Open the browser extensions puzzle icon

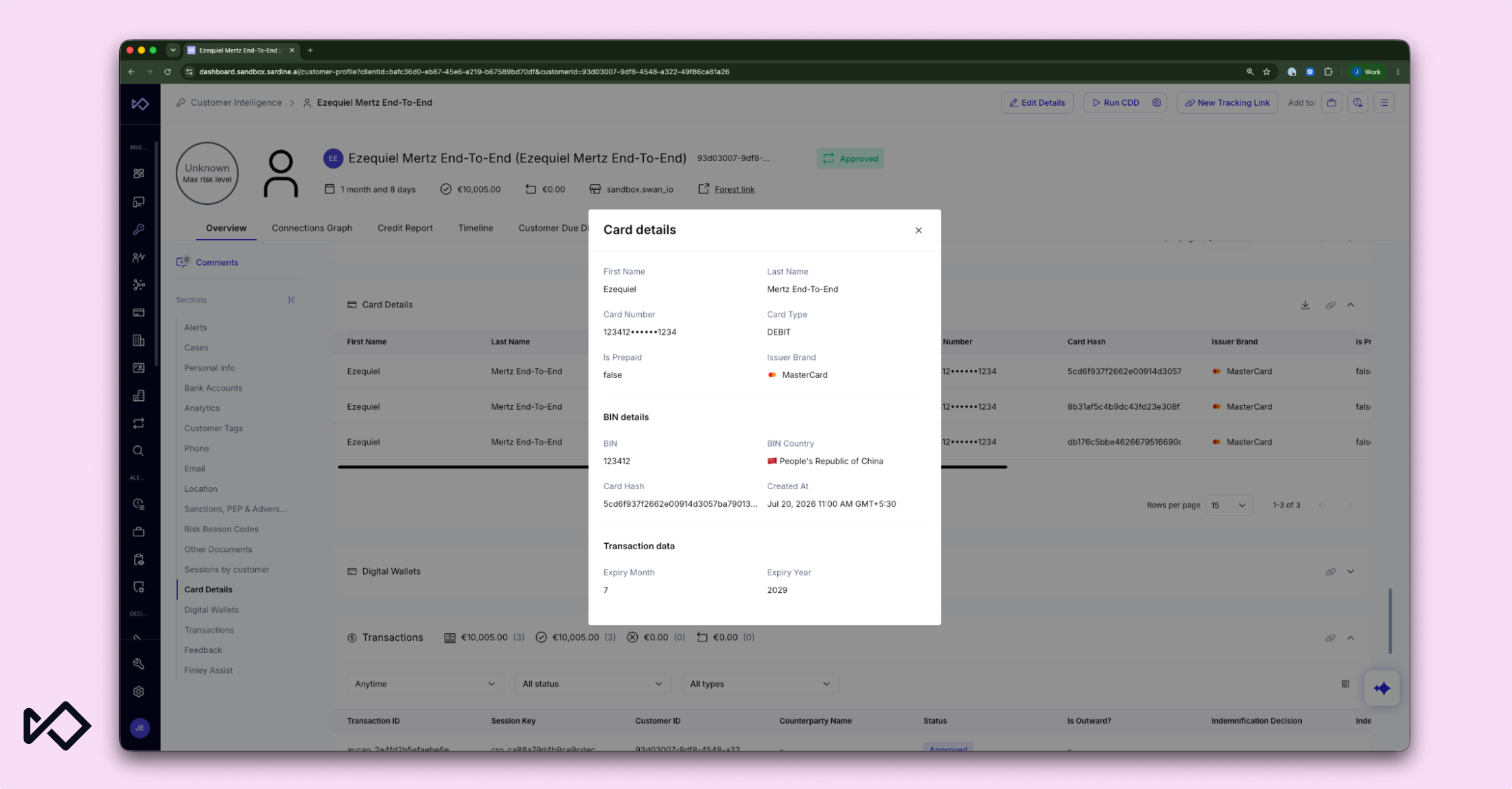click(x=1328, y=71)
